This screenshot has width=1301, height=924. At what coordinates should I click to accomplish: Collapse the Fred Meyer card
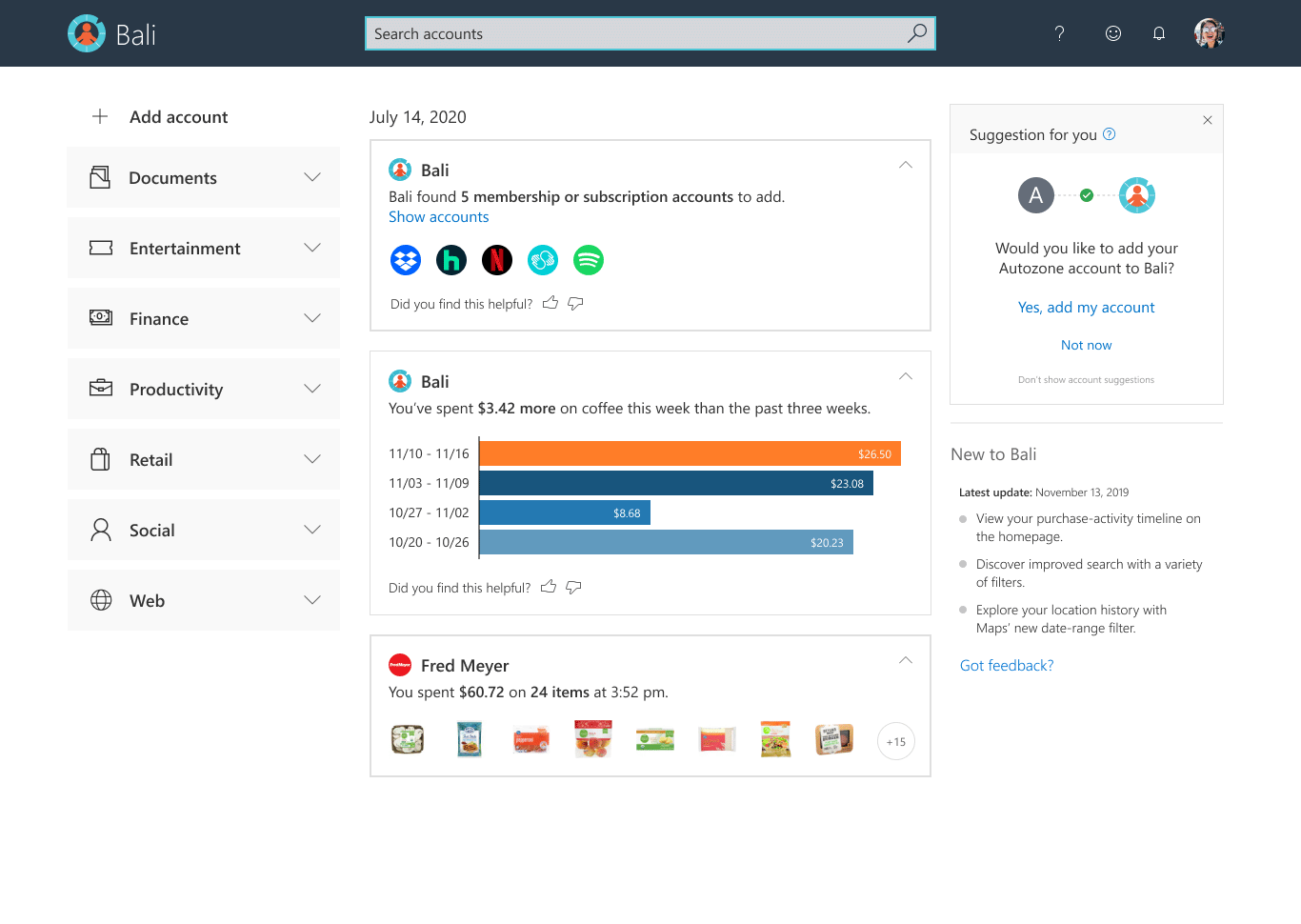(906, 660)
